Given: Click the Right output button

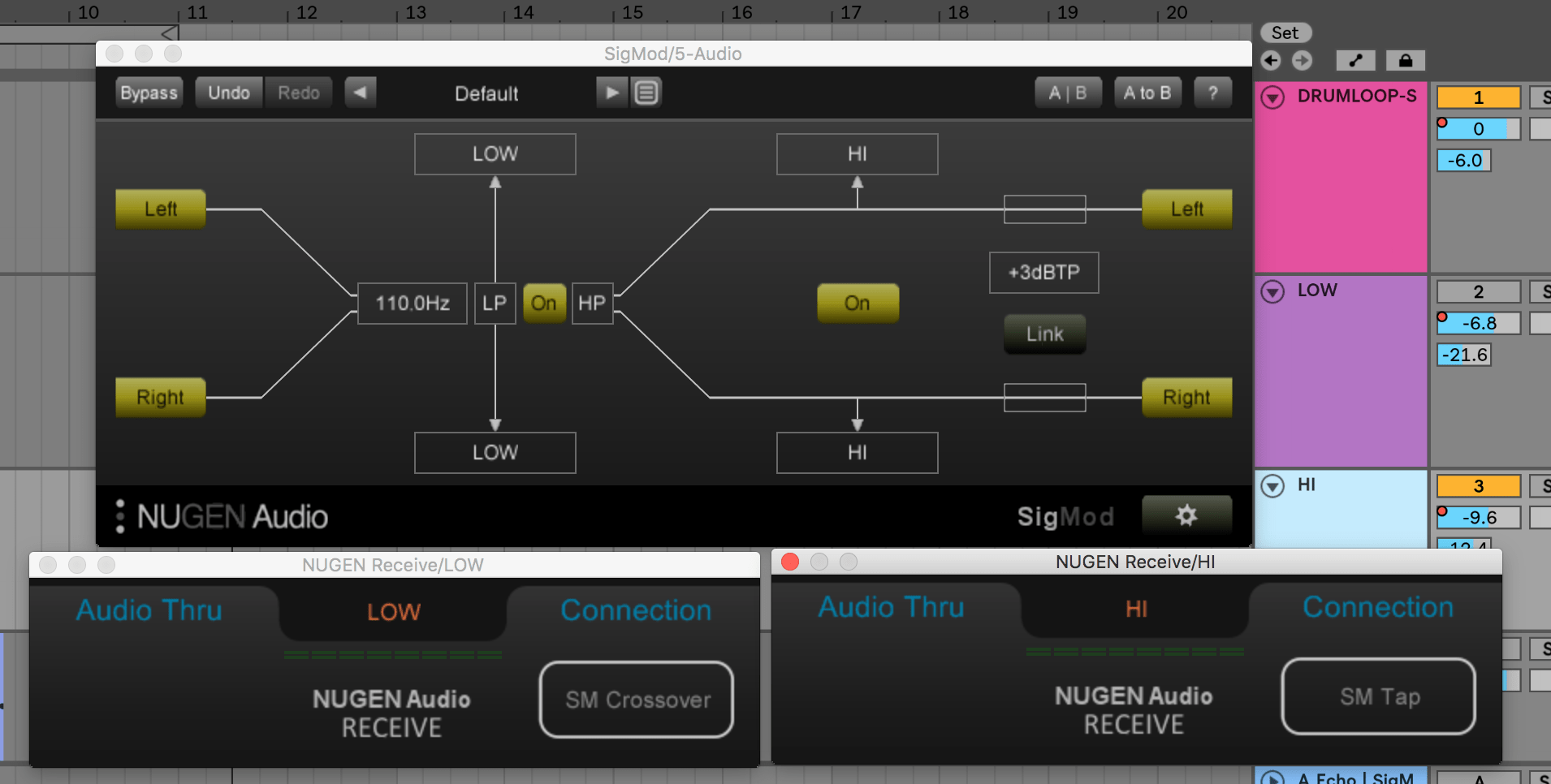Looking at the screenshot, I should coord(1187,398).
